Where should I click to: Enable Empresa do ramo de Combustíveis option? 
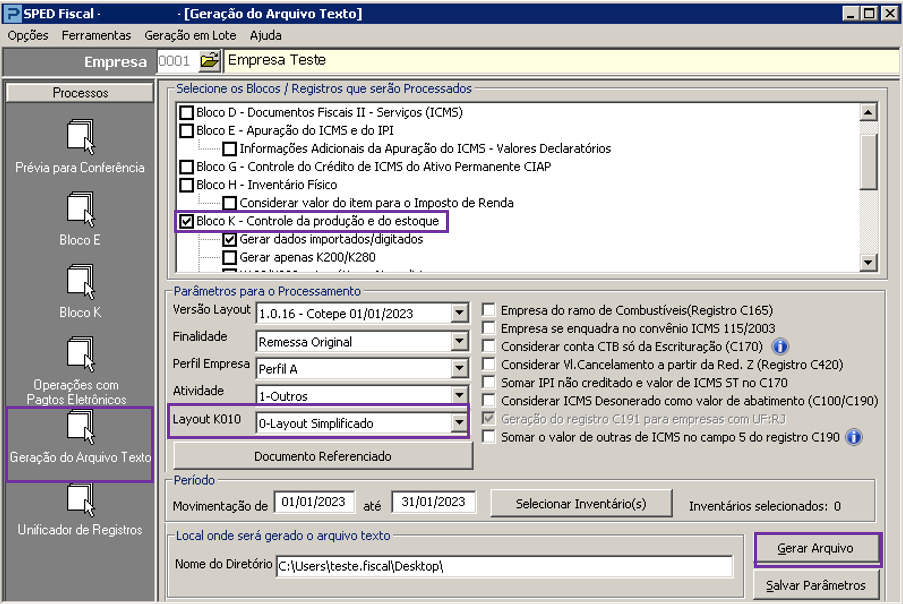point(489,310)
